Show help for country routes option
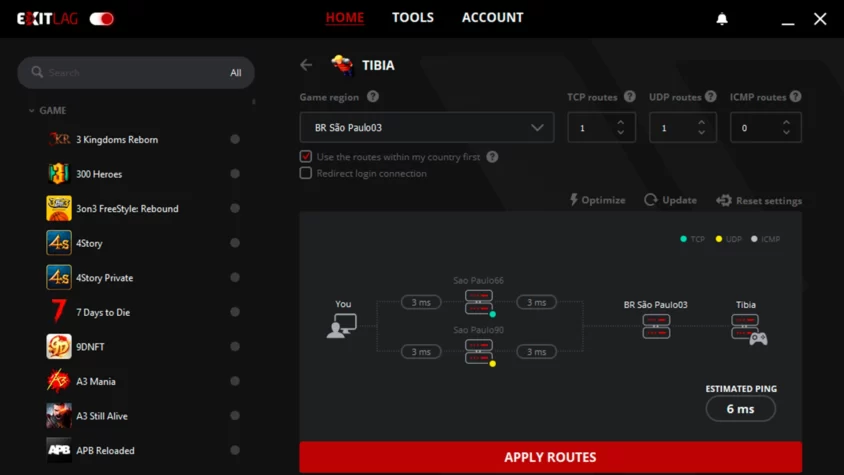 tap(492, 157)
